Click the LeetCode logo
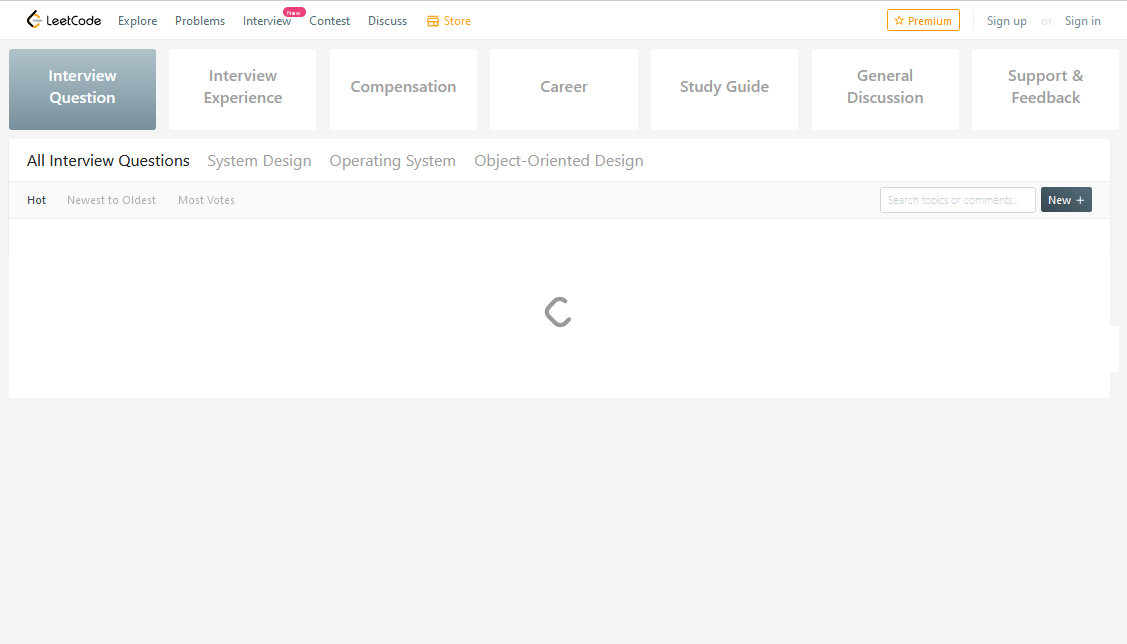 (64, 20)
